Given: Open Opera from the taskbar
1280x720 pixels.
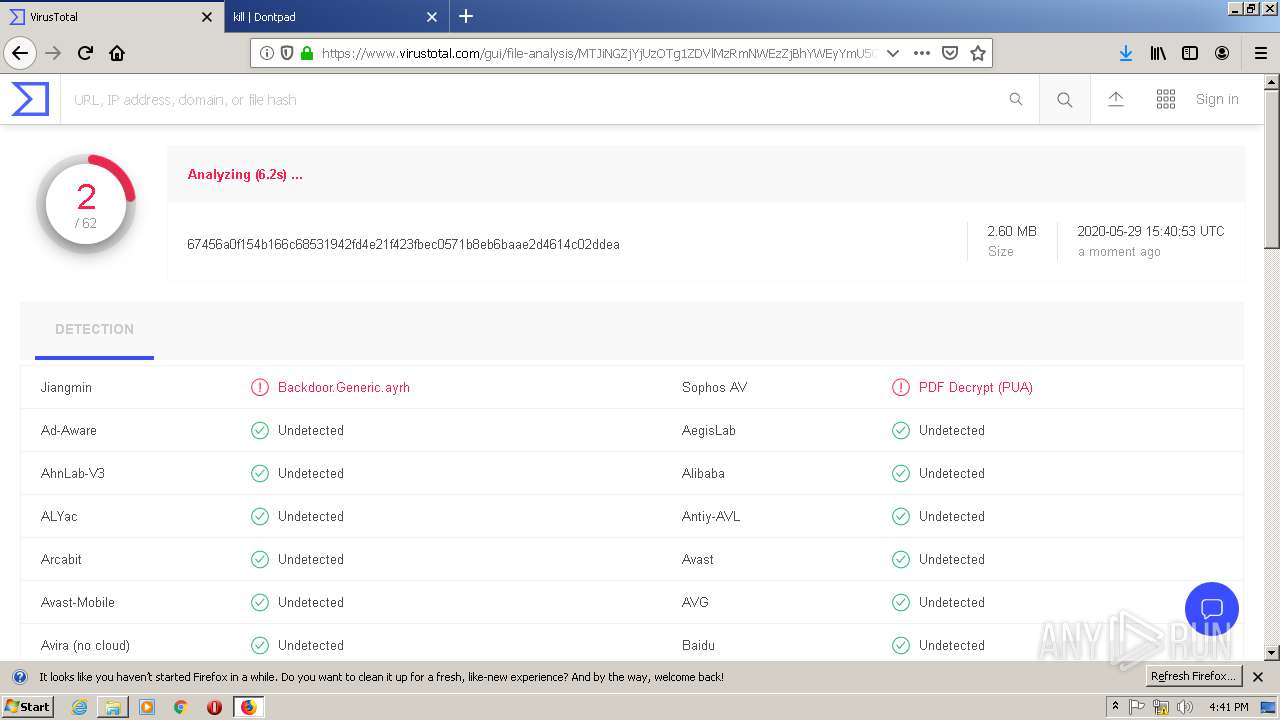Looking at the screenshot, I should point(214,707).
